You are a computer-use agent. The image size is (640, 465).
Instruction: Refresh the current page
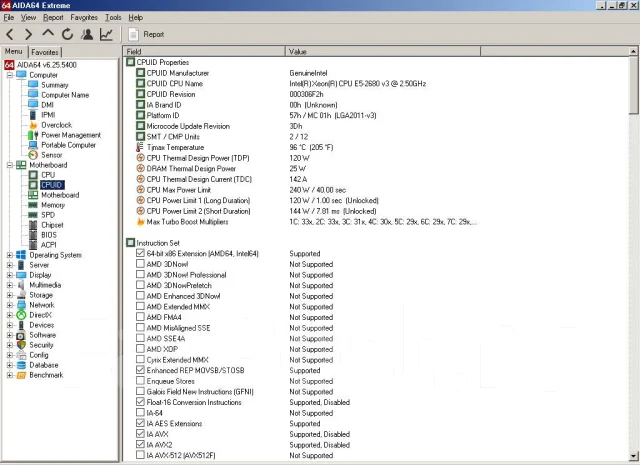coord(67,34)
